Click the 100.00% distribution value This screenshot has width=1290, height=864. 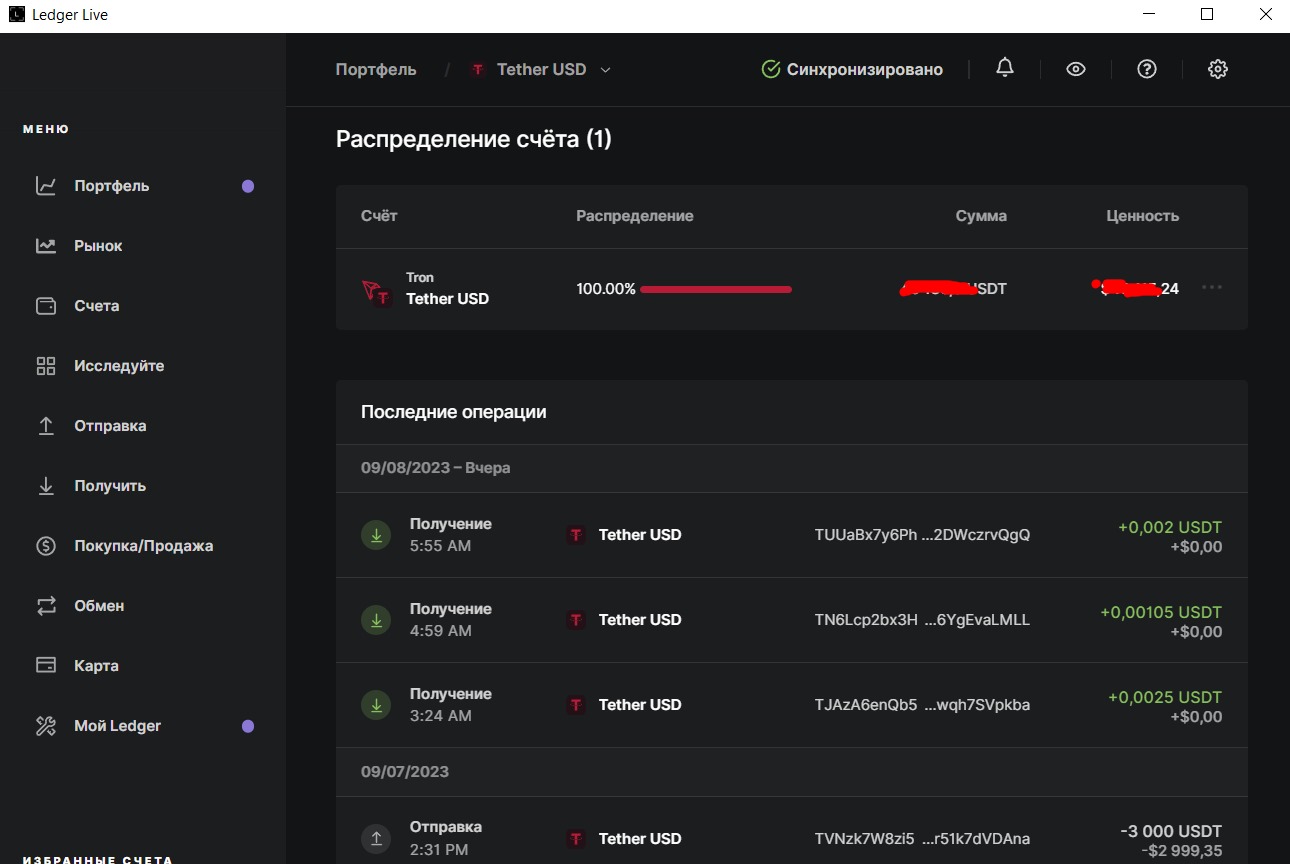[606, 289]
